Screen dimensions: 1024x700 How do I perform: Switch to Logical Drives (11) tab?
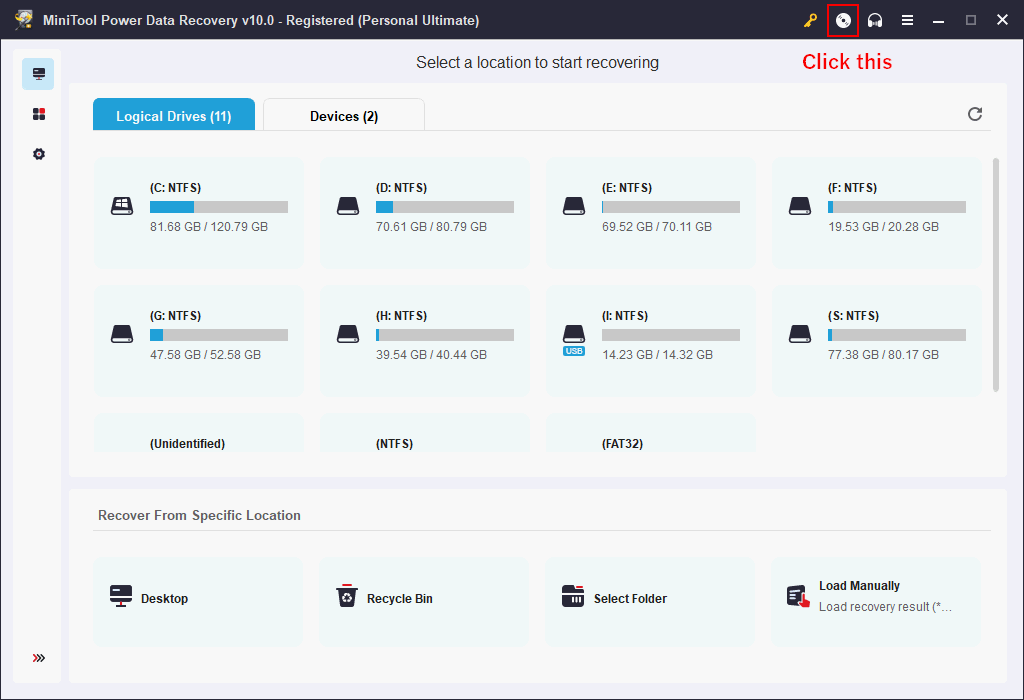[174, 115]
